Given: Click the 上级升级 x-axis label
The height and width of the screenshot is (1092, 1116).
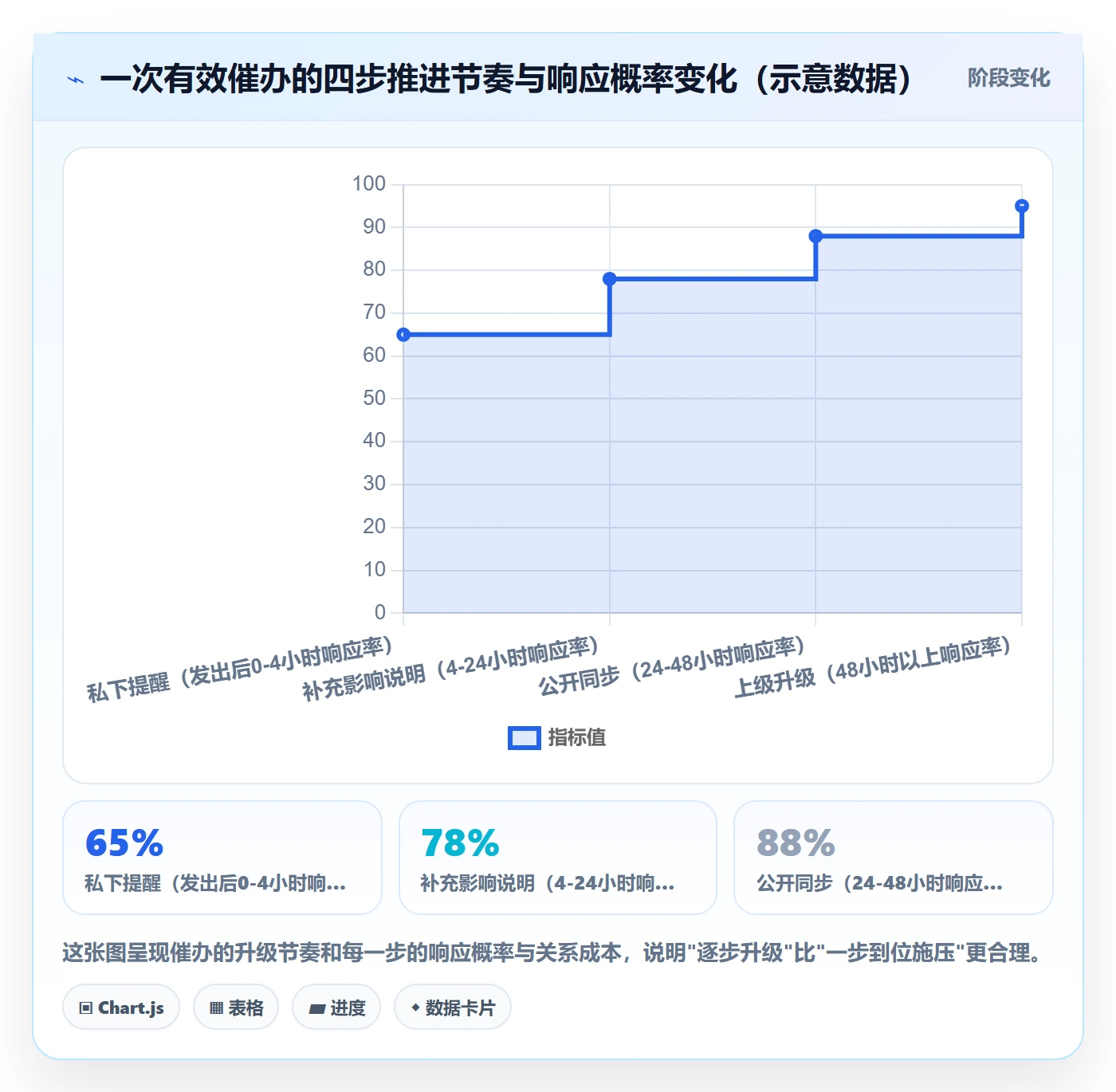Looking at the screenshot, I should [x=873, y=667].
